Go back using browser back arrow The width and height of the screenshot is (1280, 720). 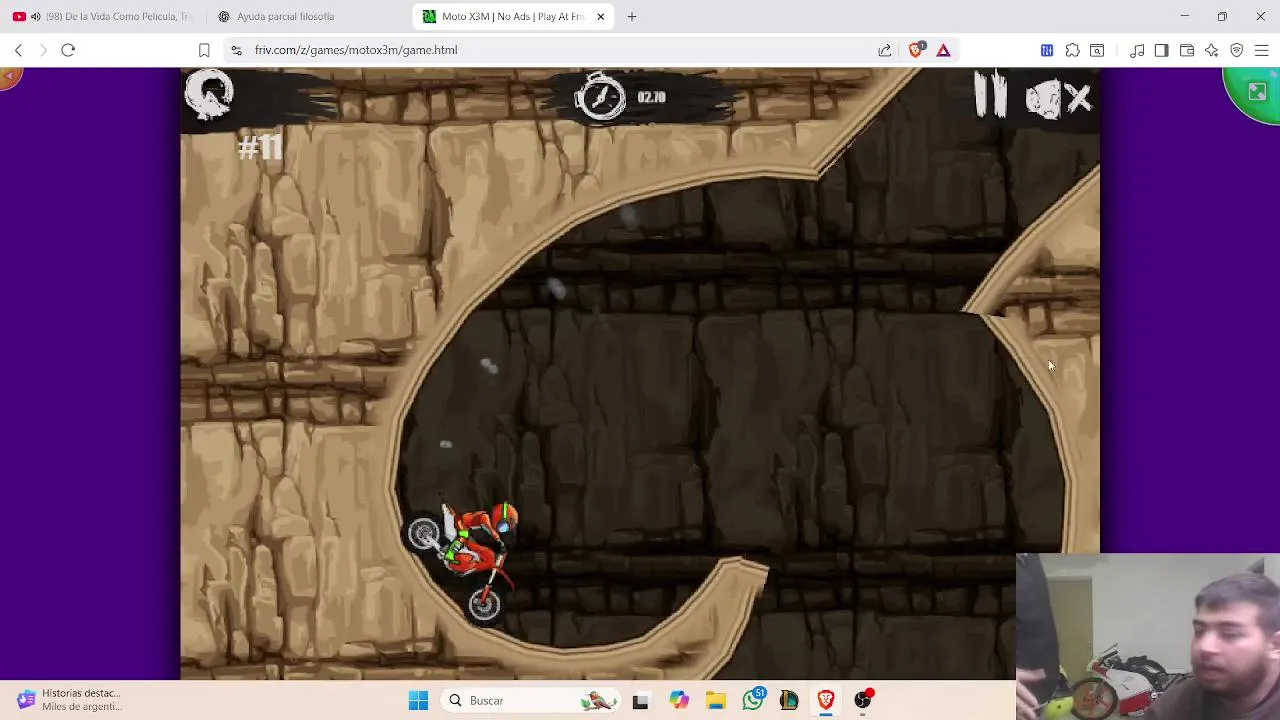point(18,50)
